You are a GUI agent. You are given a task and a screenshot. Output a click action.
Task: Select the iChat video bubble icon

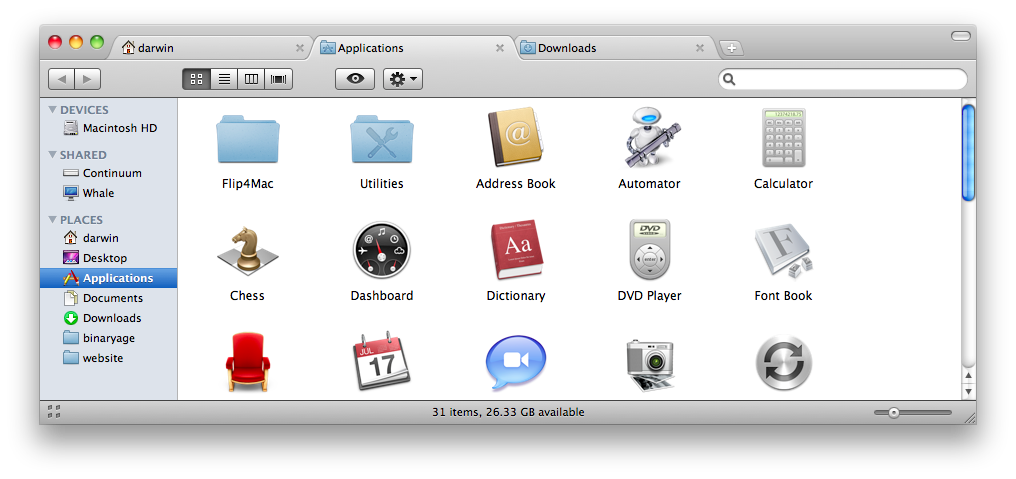pos(516,362)
